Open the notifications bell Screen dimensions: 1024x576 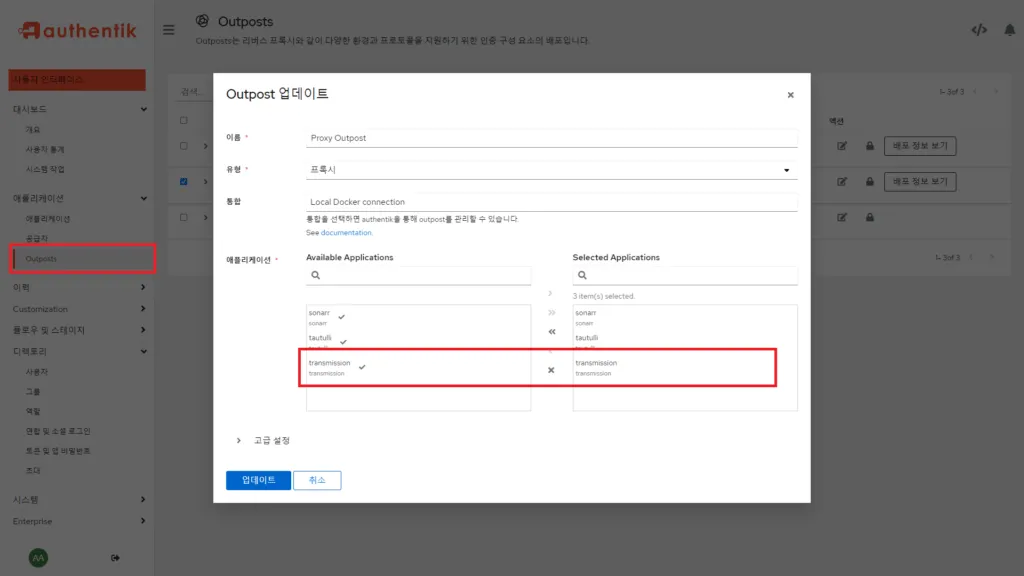(x=1009, y=30)
